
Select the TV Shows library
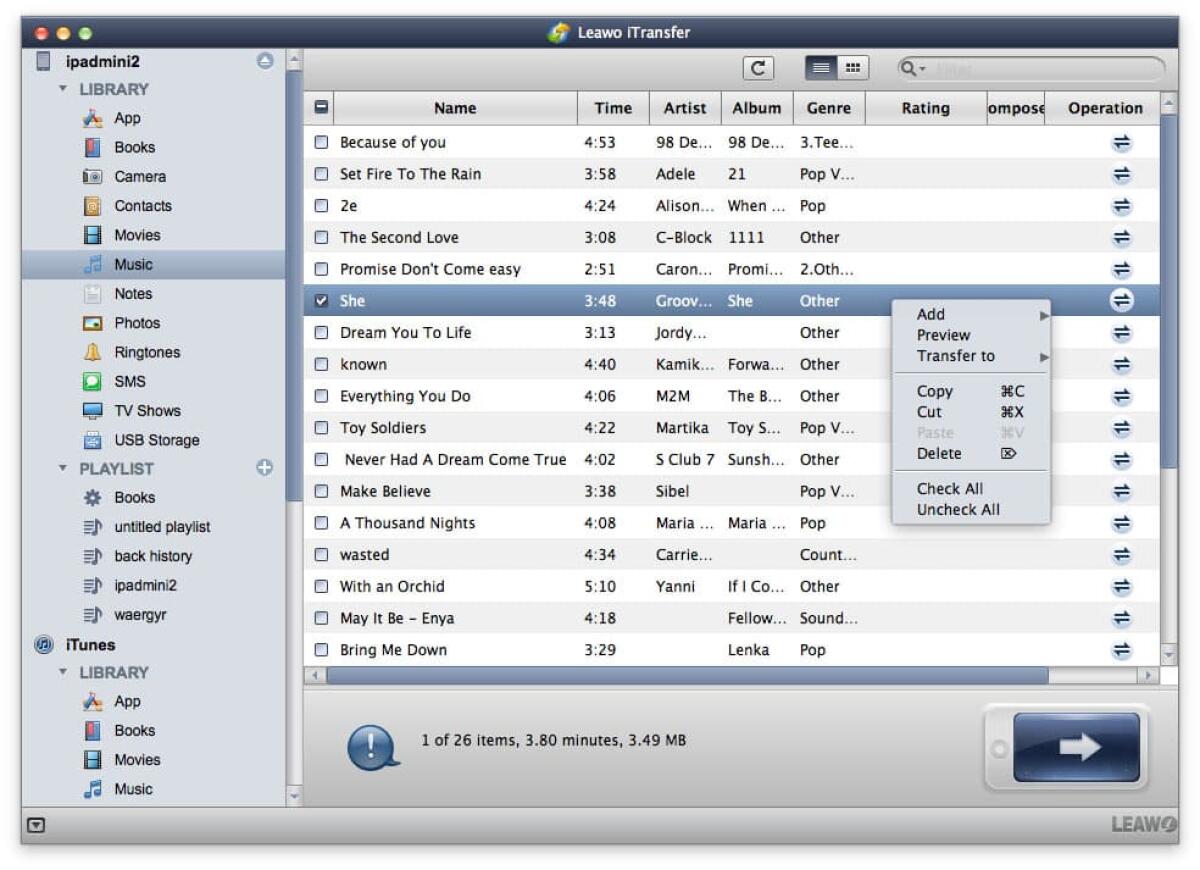click(x=146, y=410)
